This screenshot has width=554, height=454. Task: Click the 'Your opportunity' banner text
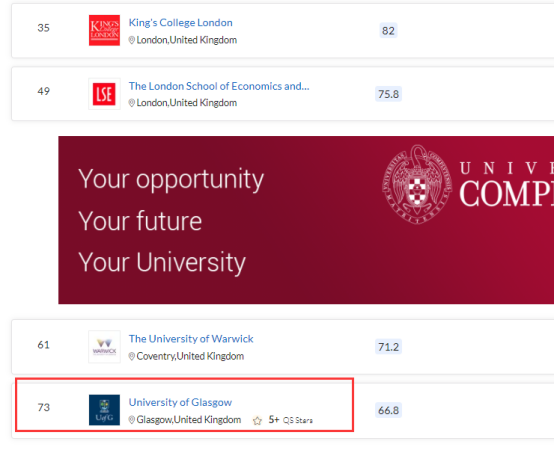point(171,179)
